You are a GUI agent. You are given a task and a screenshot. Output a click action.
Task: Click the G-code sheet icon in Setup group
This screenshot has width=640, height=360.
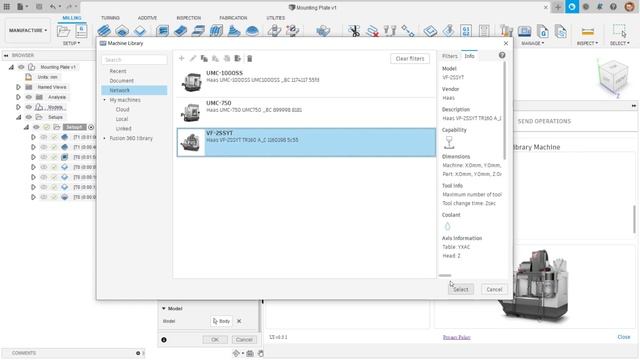coord(81,31)
